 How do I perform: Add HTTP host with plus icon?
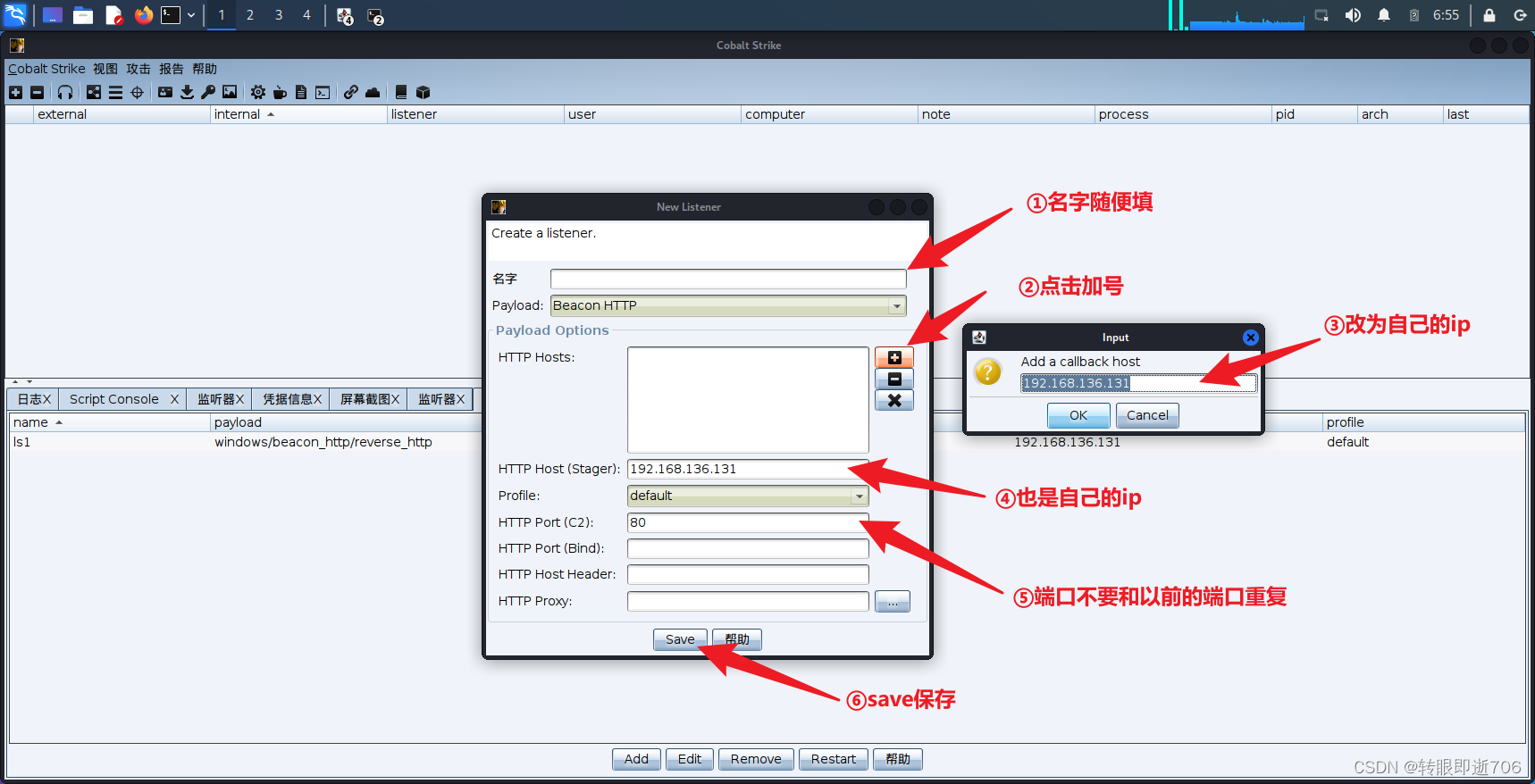click(x=894, y=357)
